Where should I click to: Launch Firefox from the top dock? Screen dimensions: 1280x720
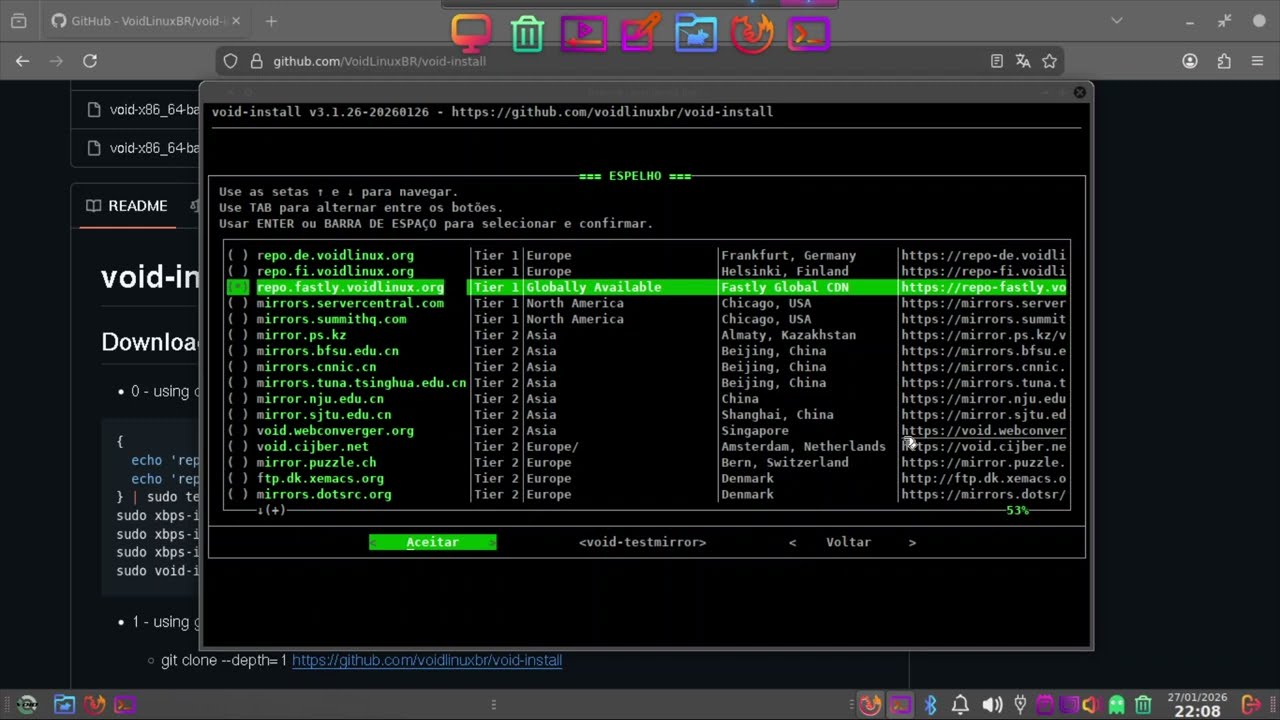point(752,34)
